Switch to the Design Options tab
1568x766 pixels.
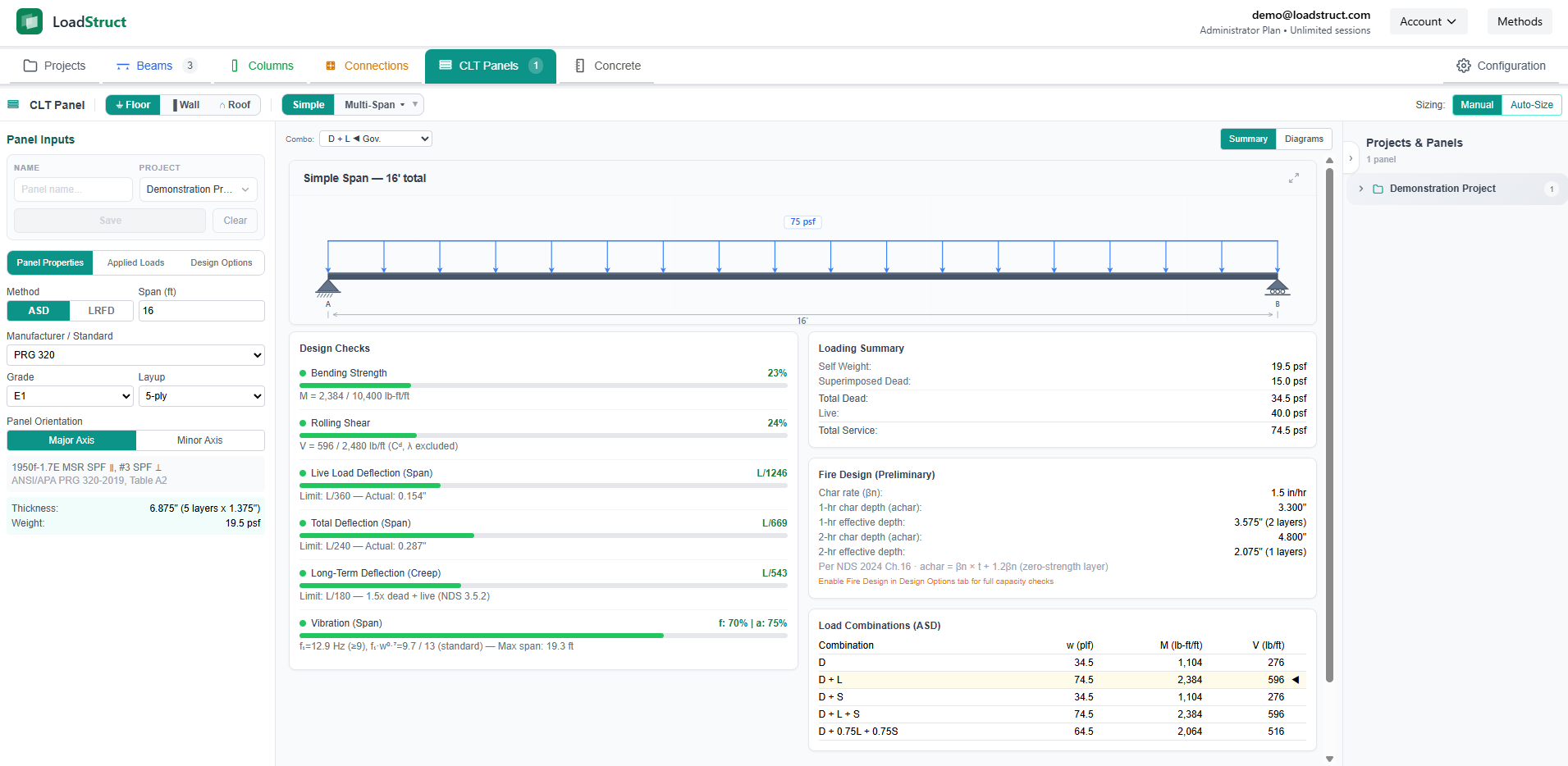point(222,262)
